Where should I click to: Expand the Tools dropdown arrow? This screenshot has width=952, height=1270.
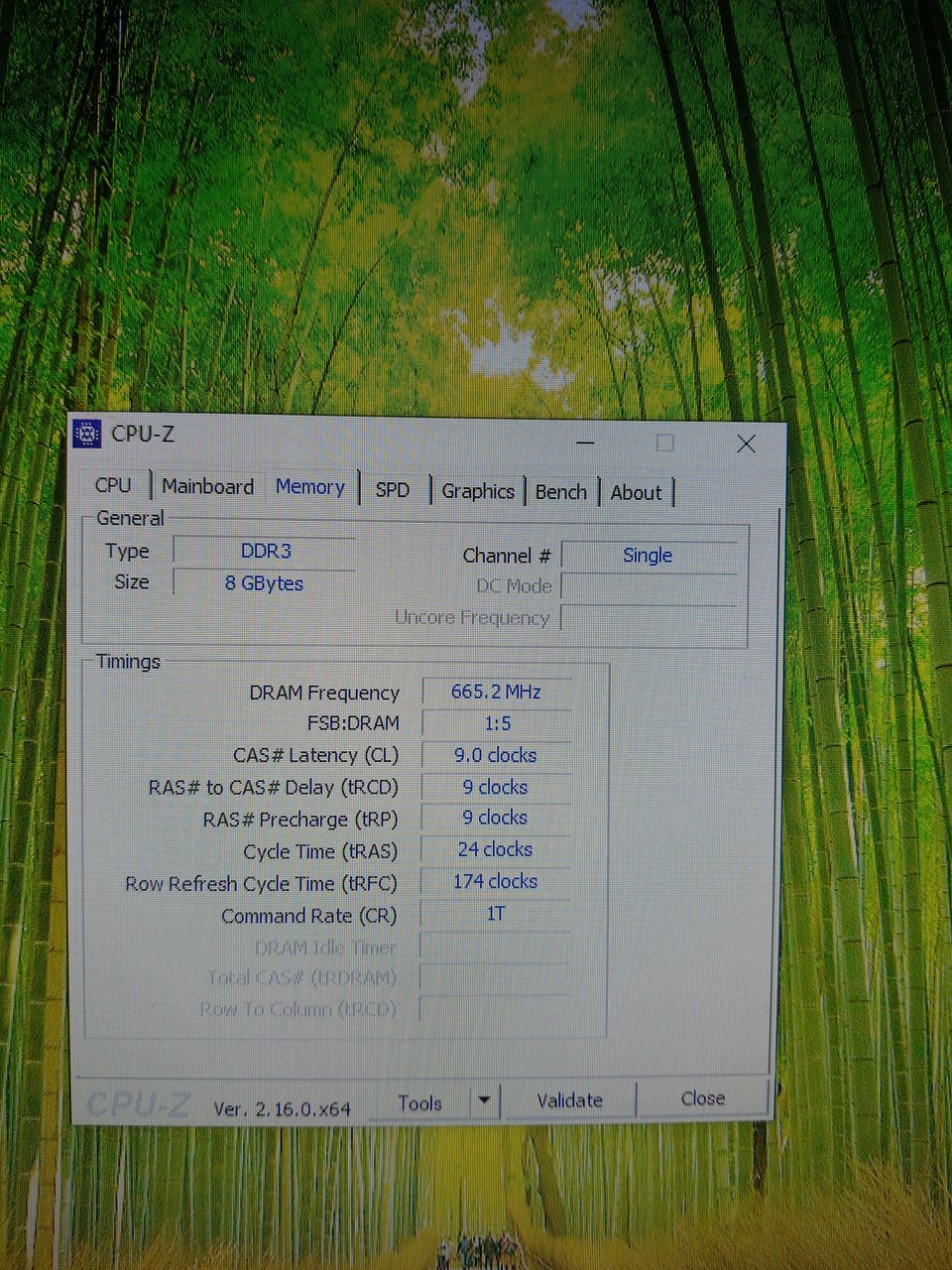point(484,1101)
